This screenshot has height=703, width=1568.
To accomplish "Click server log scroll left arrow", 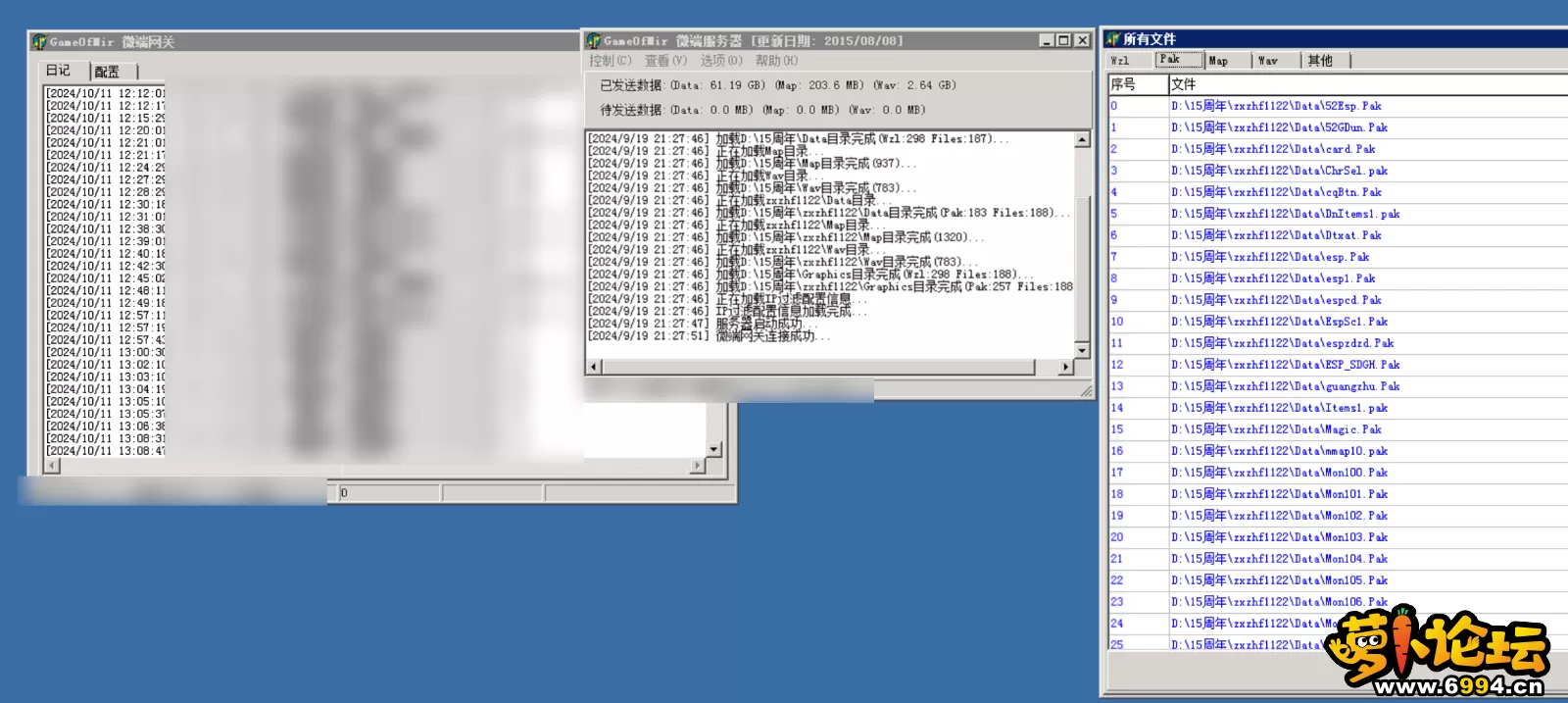I will click(x=593, y=367).
